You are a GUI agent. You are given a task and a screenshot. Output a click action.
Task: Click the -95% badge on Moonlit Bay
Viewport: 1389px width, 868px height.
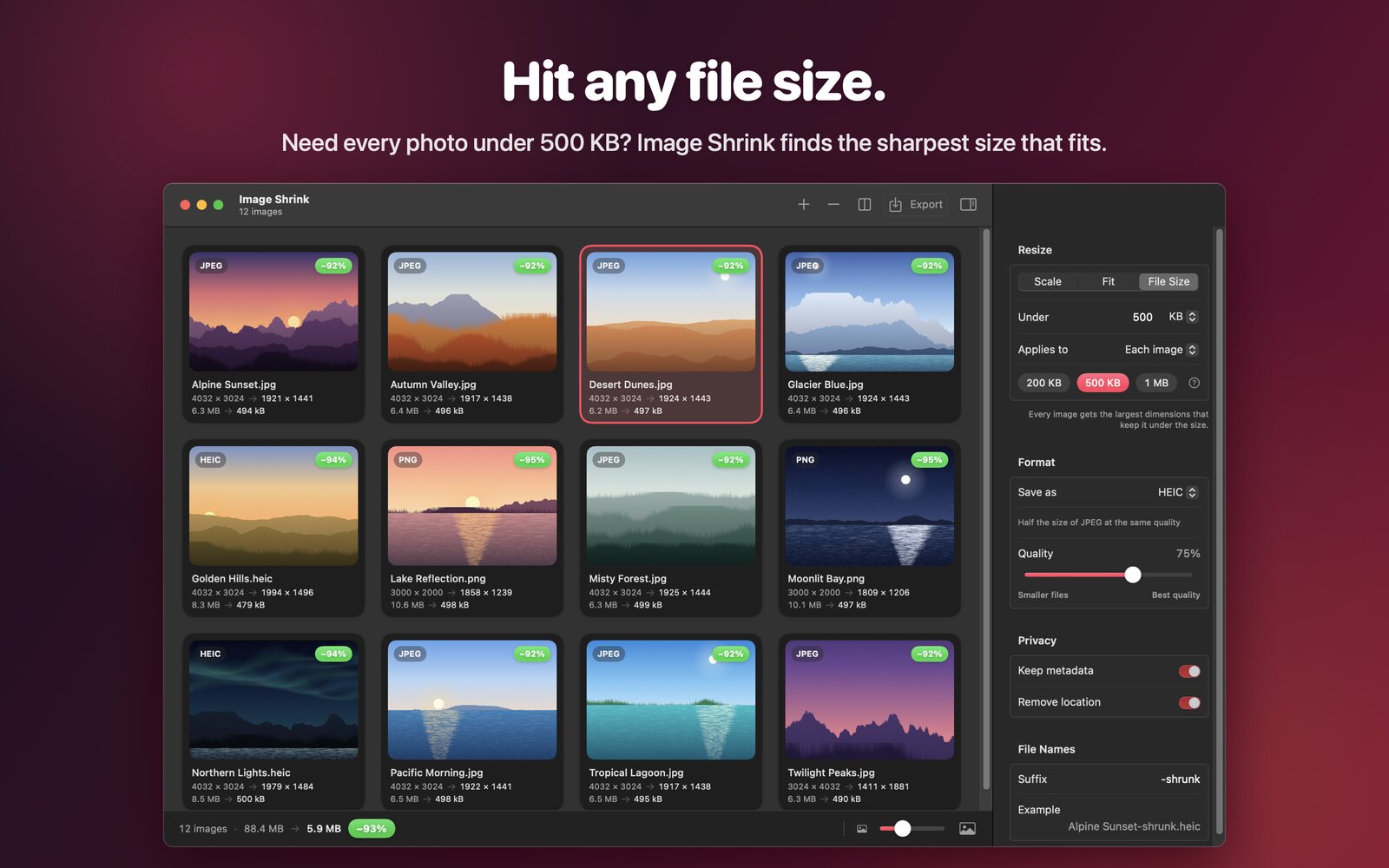pyautogui.click(x=931, y=460)
